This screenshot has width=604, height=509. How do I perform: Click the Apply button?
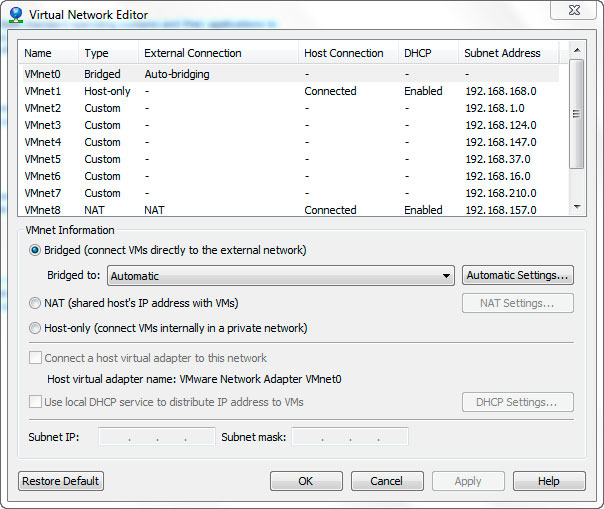(x=468, y=481)
